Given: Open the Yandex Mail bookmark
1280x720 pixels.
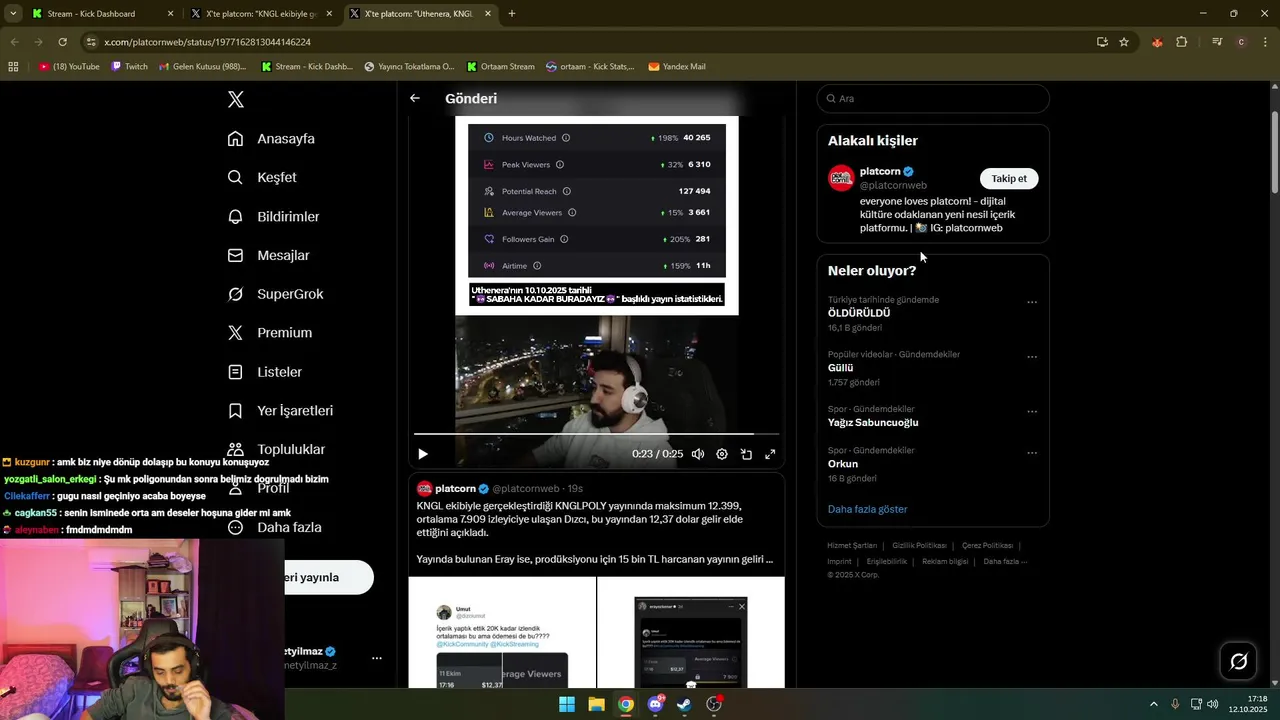Looking at the screenshot, I should (677, 67).
